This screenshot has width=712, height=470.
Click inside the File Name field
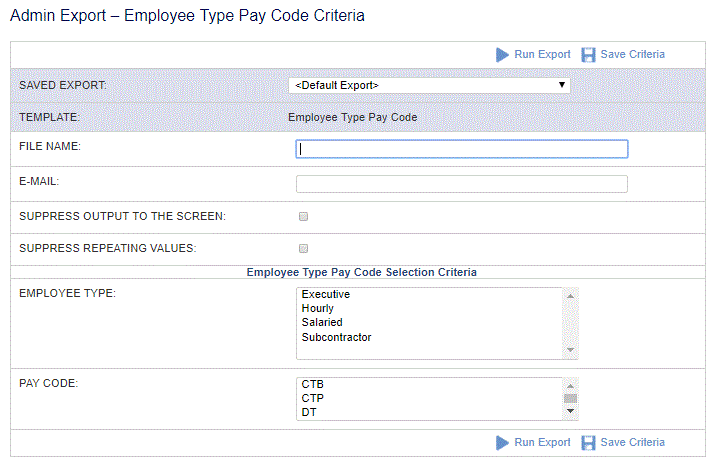pos(462,149)
